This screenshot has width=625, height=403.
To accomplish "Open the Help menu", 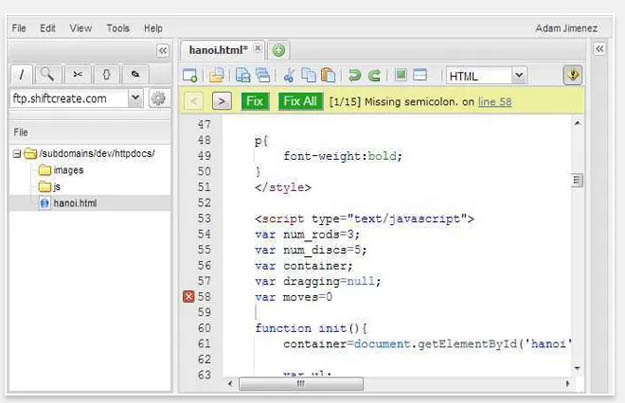I will coord(153,28).
